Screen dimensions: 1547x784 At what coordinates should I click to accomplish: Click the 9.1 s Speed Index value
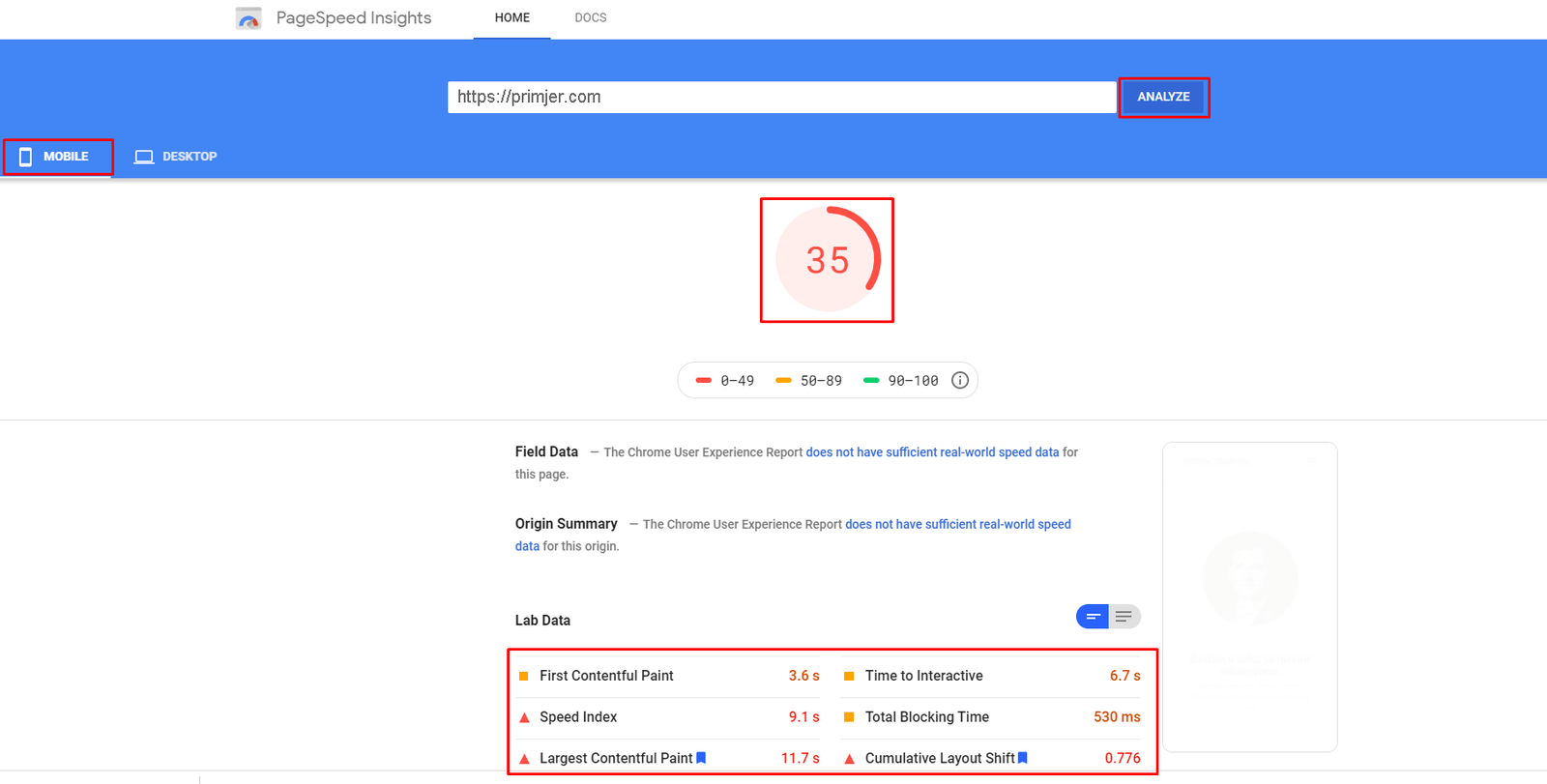(803, 717)
